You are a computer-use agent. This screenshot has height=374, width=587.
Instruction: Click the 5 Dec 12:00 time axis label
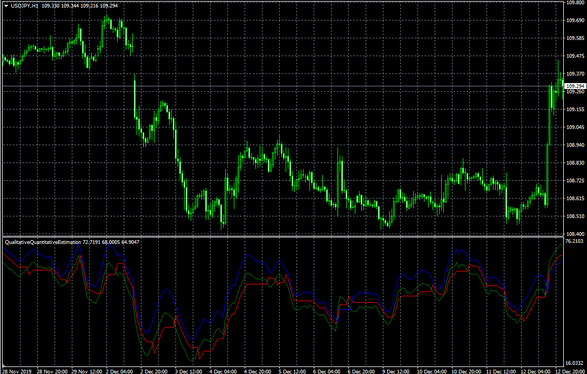pyautogui.click(x=292, y=371)
